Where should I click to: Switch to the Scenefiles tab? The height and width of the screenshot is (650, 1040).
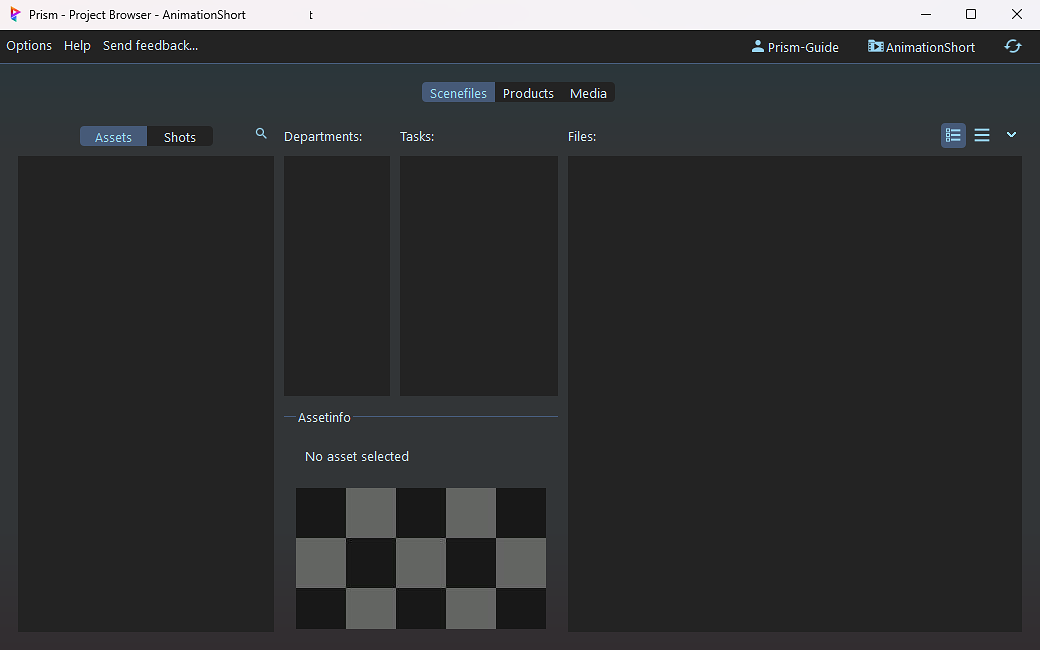(458, 93)
